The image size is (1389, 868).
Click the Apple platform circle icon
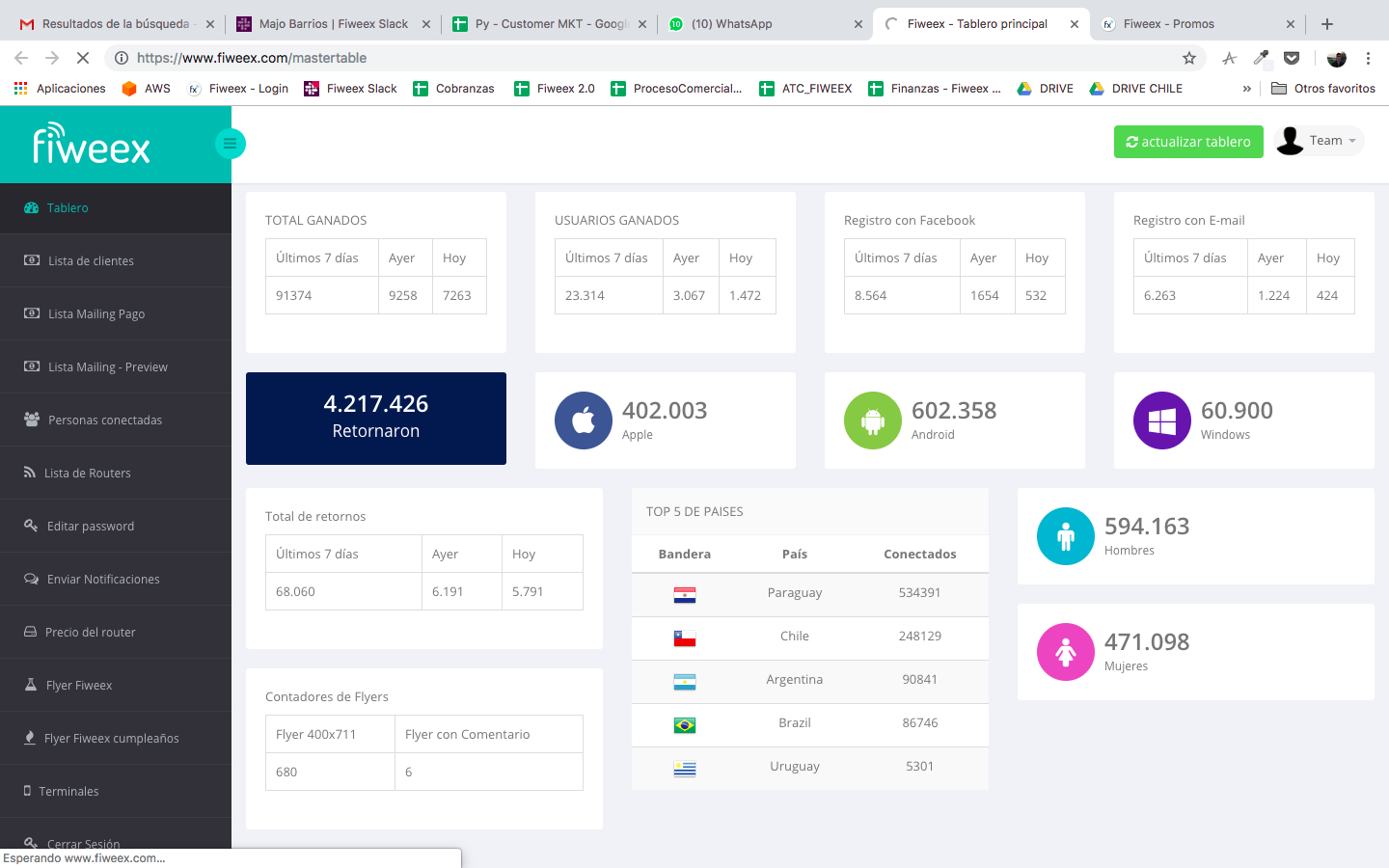(x=583, y=420)
